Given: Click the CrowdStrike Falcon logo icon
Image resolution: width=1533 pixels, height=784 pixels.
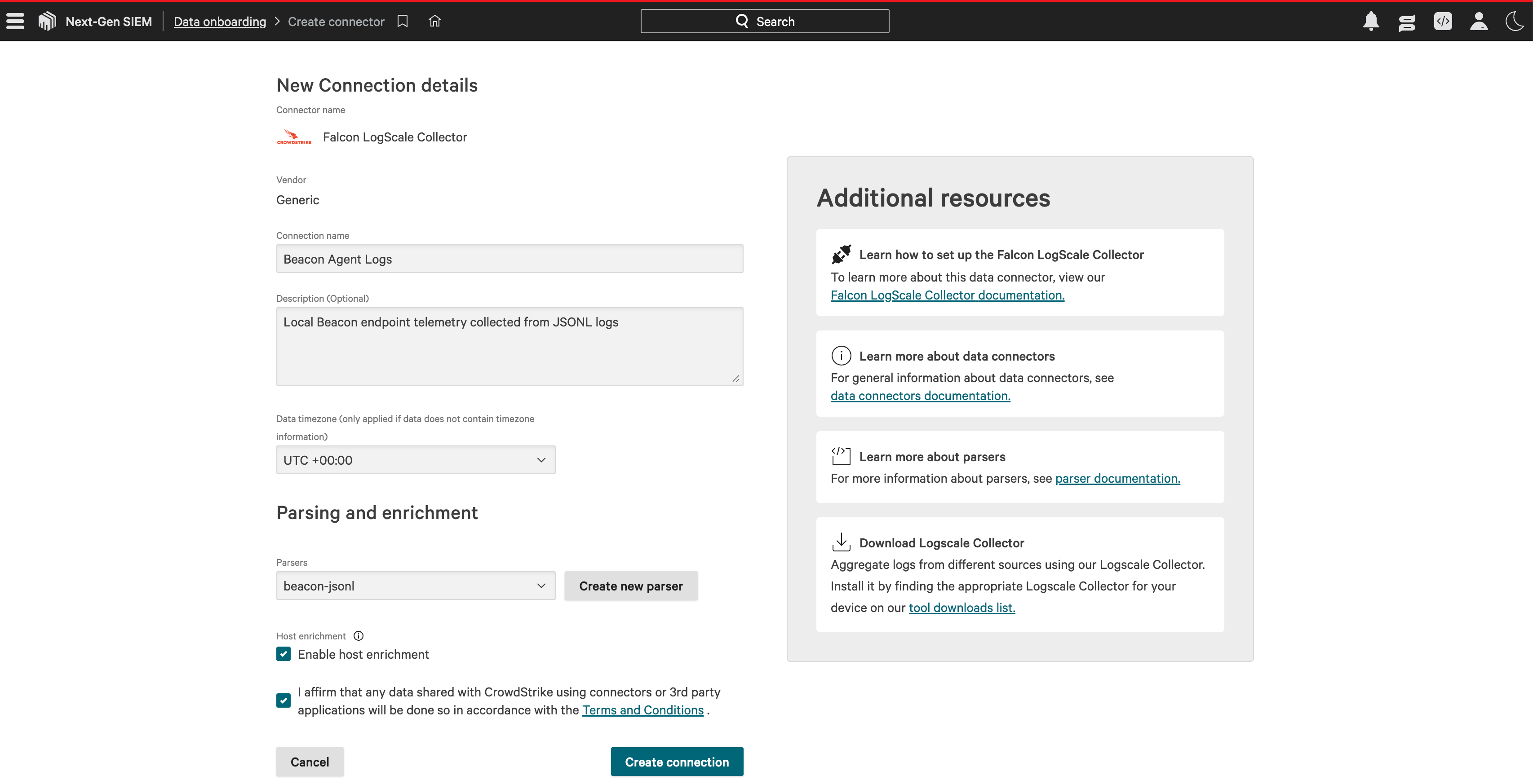Looking at the screenshot, I should coord(47,22).
